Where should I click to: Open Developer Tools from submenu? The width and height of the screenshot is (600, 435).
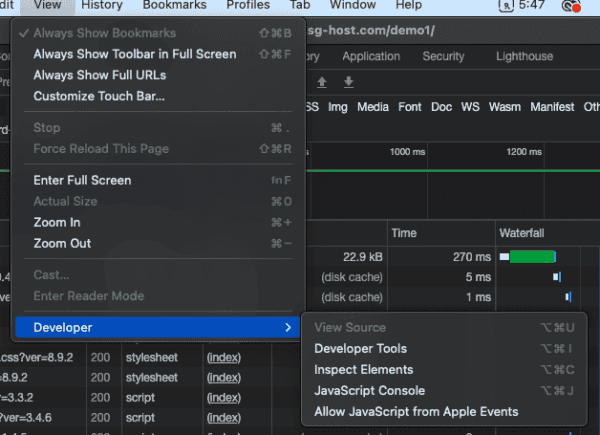tap(444, 349)
